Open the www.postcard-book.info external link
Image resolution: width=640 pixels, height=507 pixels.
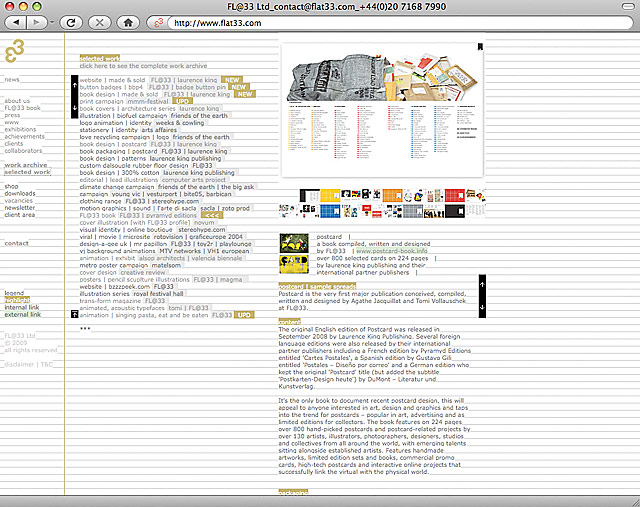(x=392, y=251)
